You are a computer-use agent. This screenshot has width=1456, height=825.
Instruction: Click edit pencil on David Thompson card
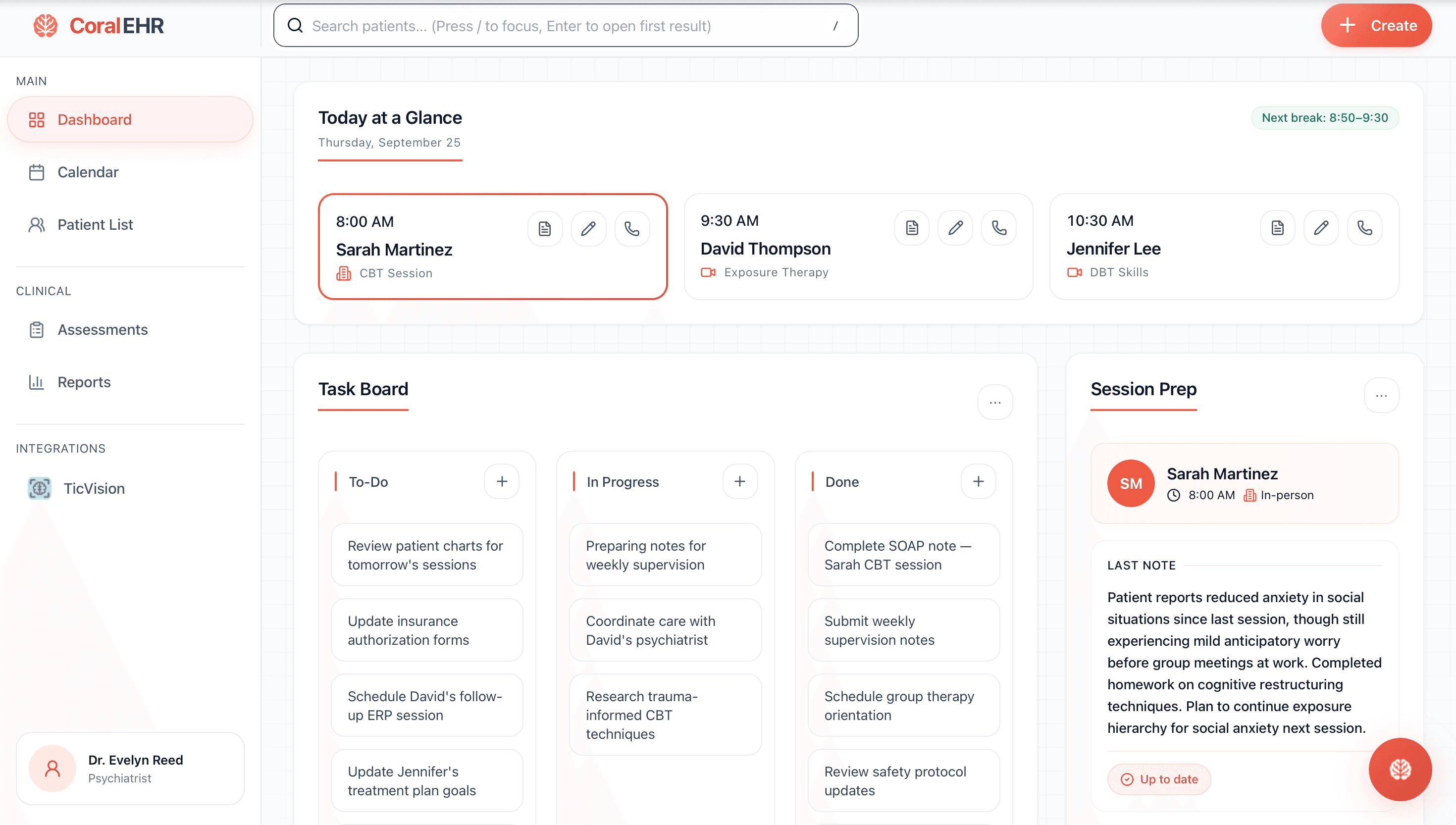[955, 228]
